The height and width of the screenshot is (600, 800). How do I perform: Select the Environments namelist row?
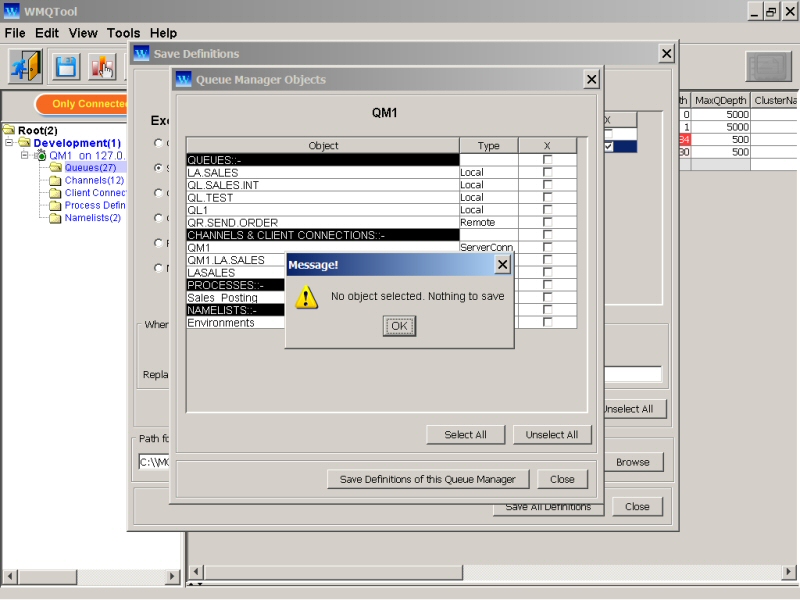235,322
